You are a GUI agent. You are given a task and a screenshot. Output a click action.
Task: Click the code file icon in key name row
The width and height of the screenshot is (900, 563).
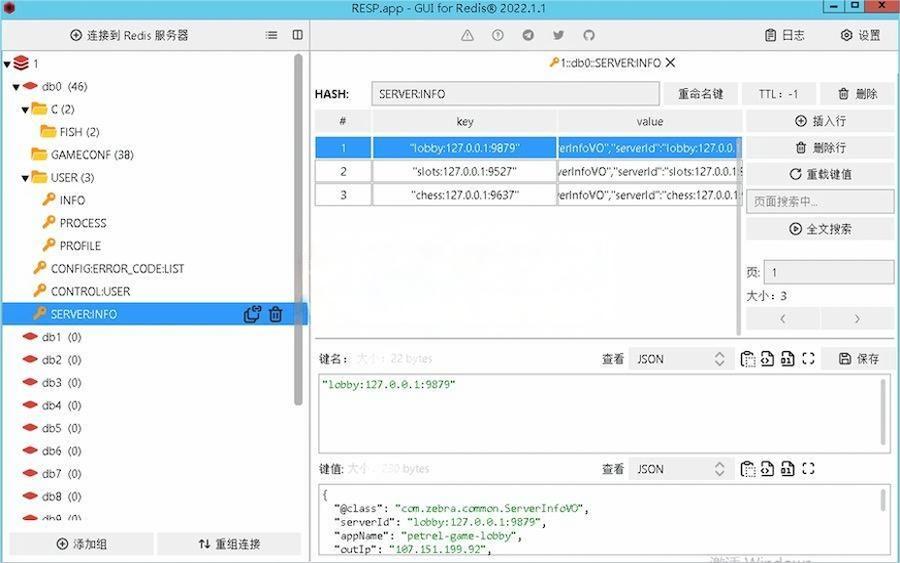767,359
